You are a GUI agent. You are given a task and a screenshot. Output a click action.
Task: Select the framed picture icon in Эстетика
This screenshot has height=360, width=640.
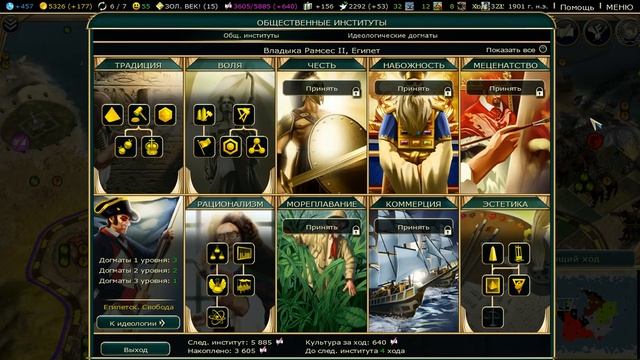point(493,285)
